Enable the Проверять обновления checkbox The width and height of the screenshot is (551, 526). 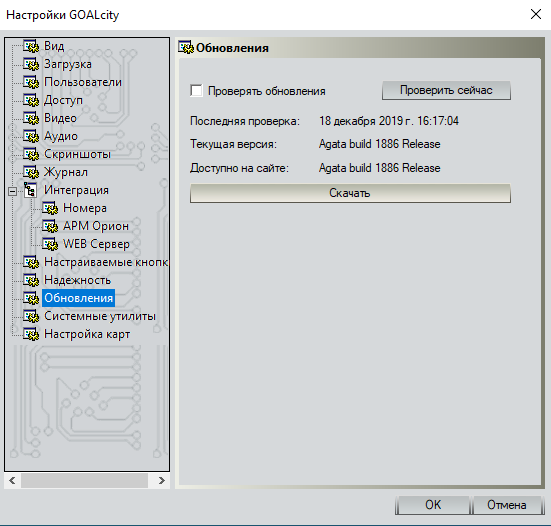pyautogui.click(x=196, y=91)
